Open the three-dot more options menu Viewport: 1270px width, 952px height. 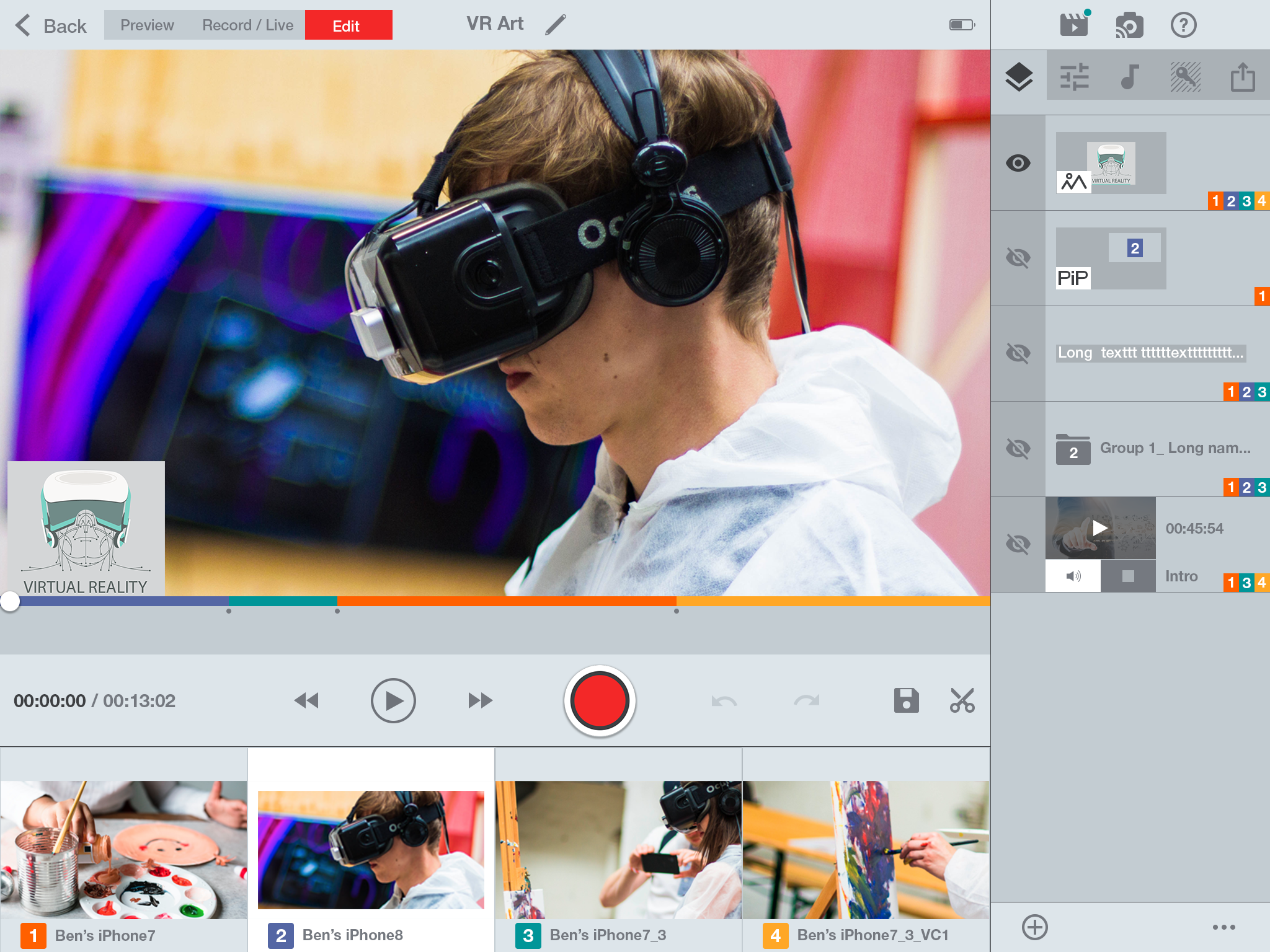[x=1223, y=927]
